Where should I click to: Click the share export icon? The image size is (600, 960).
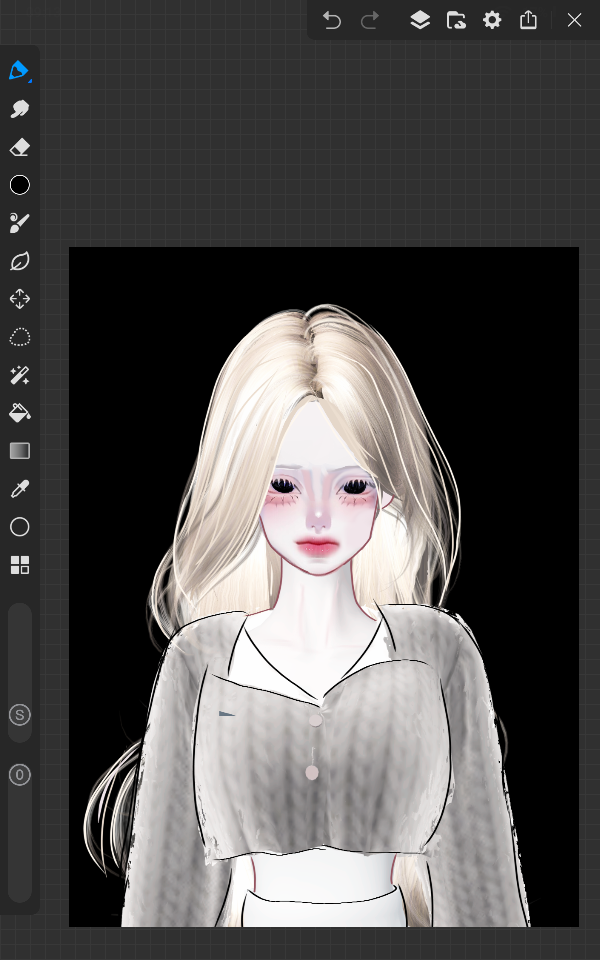point(528,20)
